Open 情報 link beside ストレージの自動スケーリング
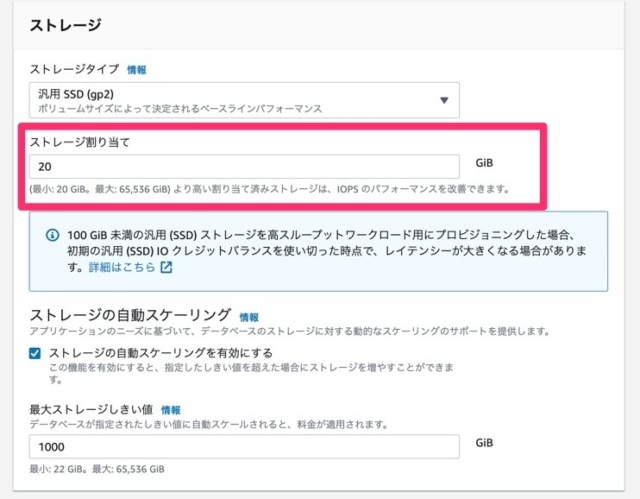Screen dimensions: 640x499 tap(249, 317)
